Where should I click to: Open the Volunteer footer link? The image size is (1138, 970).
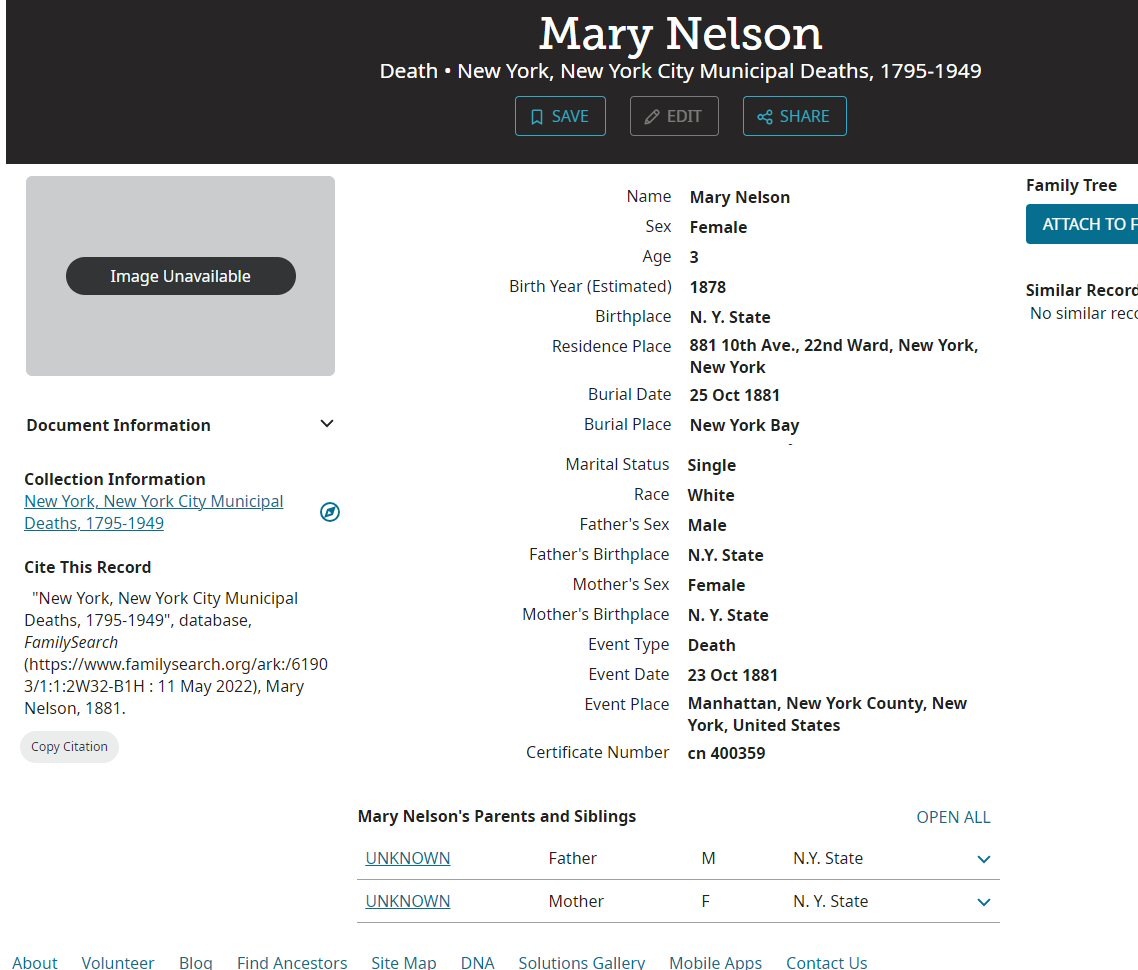(118, 962)
